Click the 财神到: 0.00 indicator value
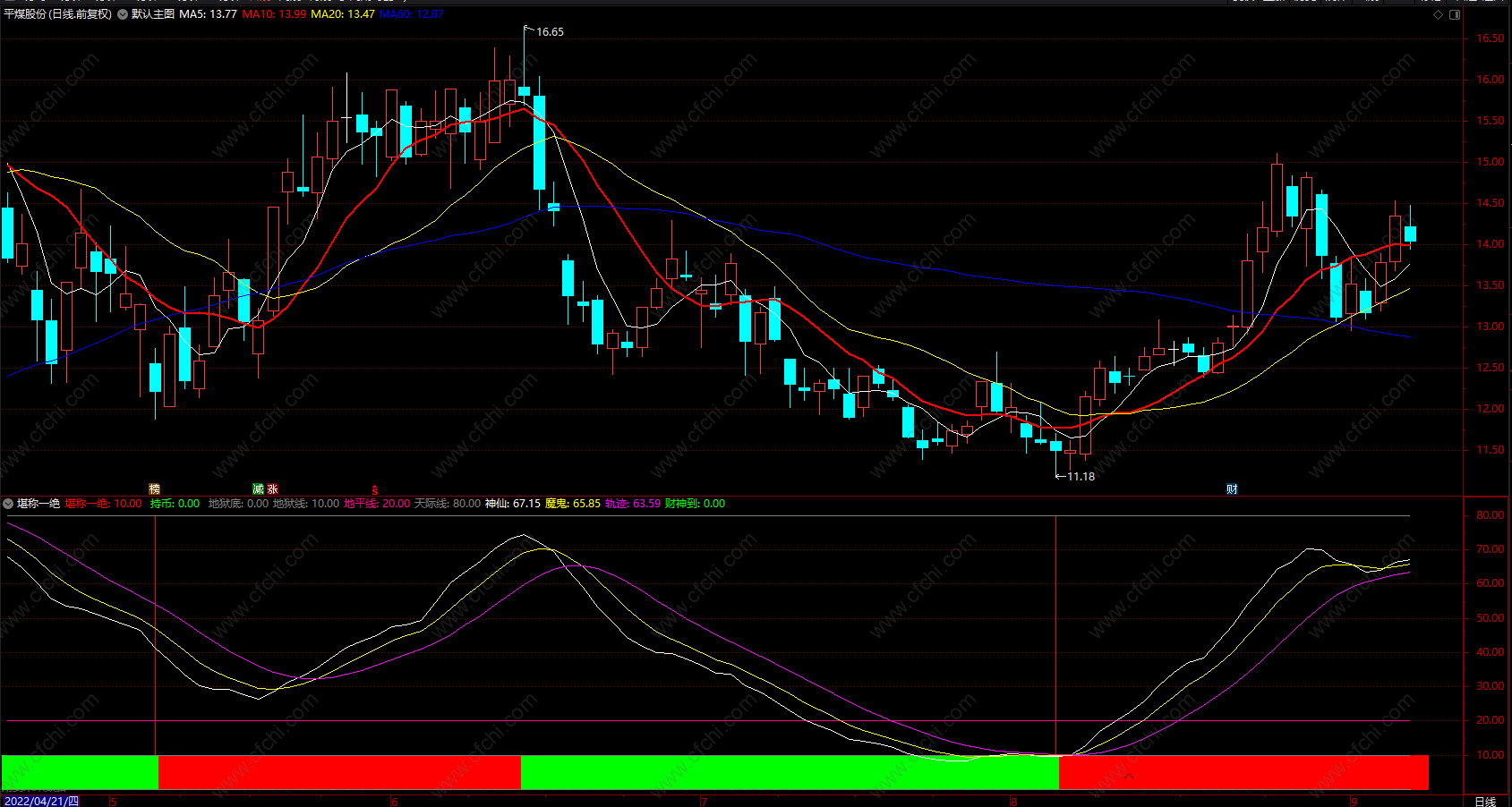This screenshot has width=1512, height=807. pyautogui.click(x=696, y=504)
